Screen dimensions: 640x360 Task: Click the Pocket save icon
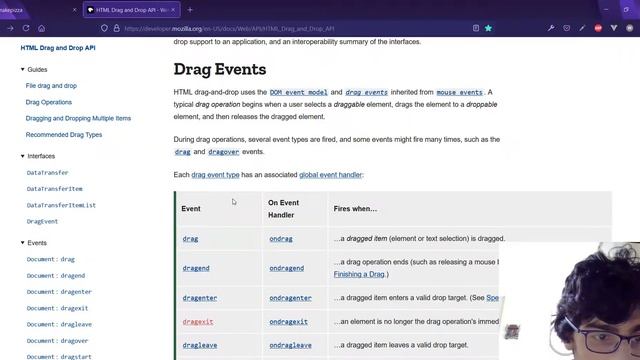(567, 28)
